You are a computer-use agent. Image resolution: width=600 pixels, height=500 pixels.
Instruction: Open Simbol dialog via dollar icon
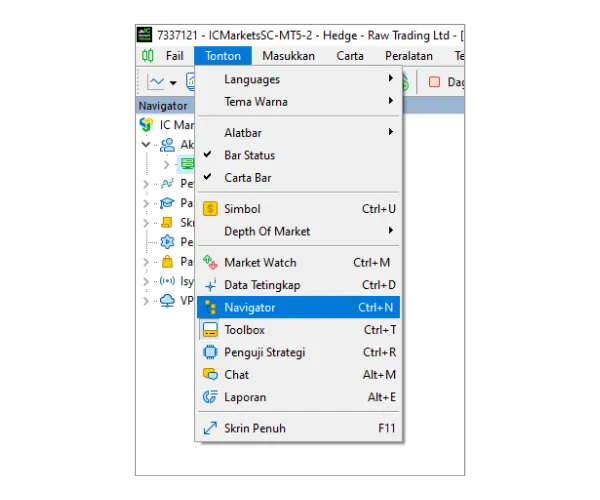click(x=210, y=209)
